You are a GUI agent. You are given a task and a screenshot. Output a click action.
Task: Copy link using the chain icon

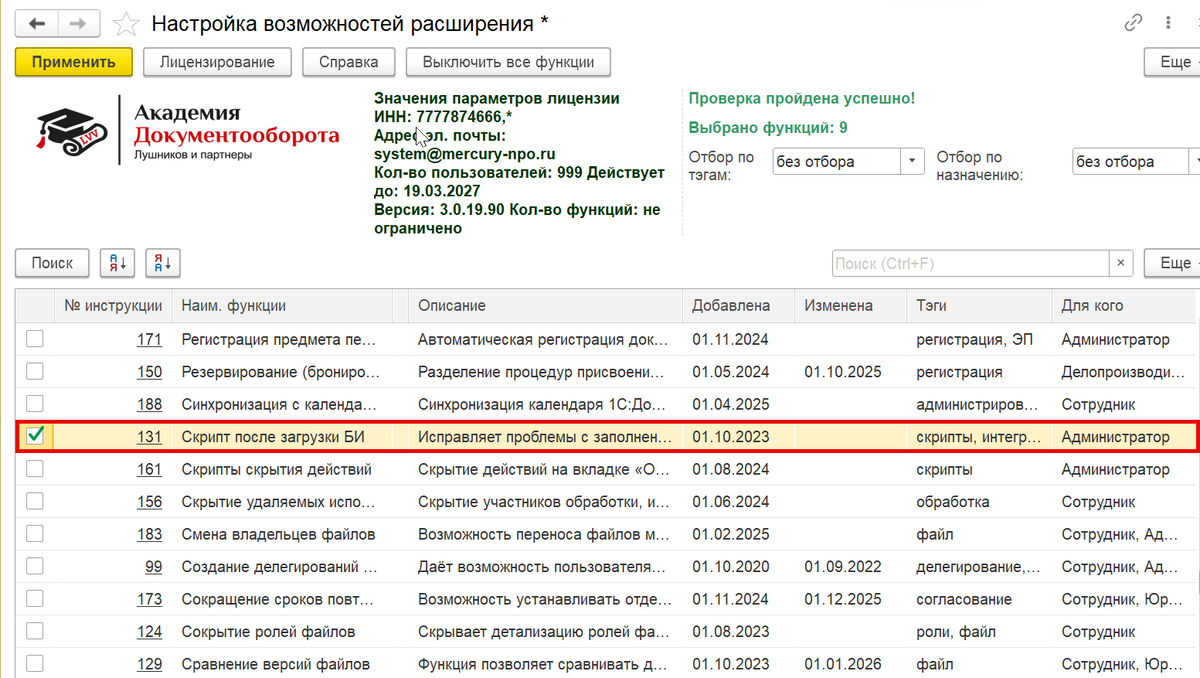[1133, 22]
